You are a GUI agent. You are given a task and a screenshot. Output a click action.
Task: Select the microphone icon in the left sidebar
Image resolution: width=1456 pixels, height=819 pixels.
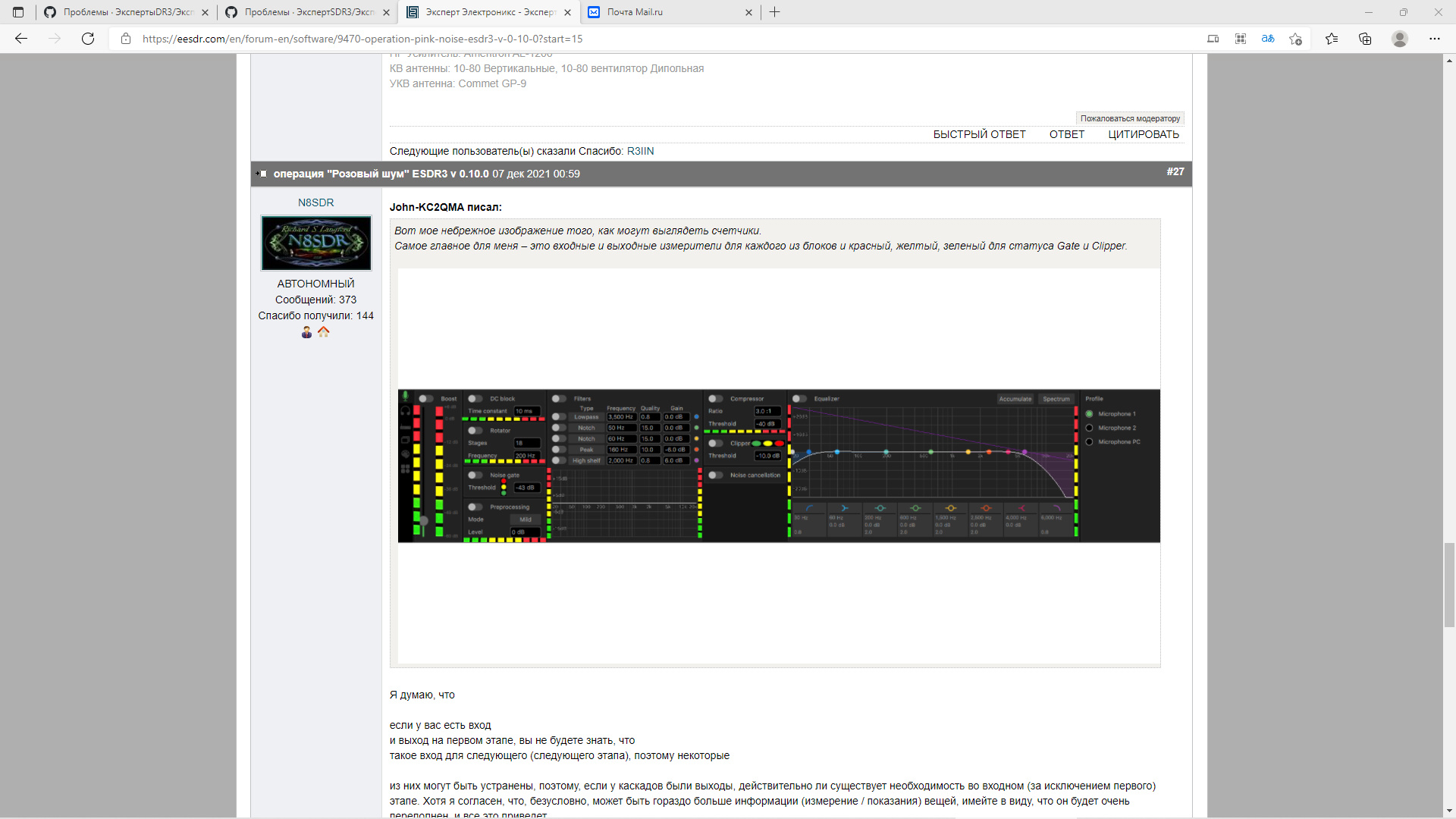[x=405, y=396]
